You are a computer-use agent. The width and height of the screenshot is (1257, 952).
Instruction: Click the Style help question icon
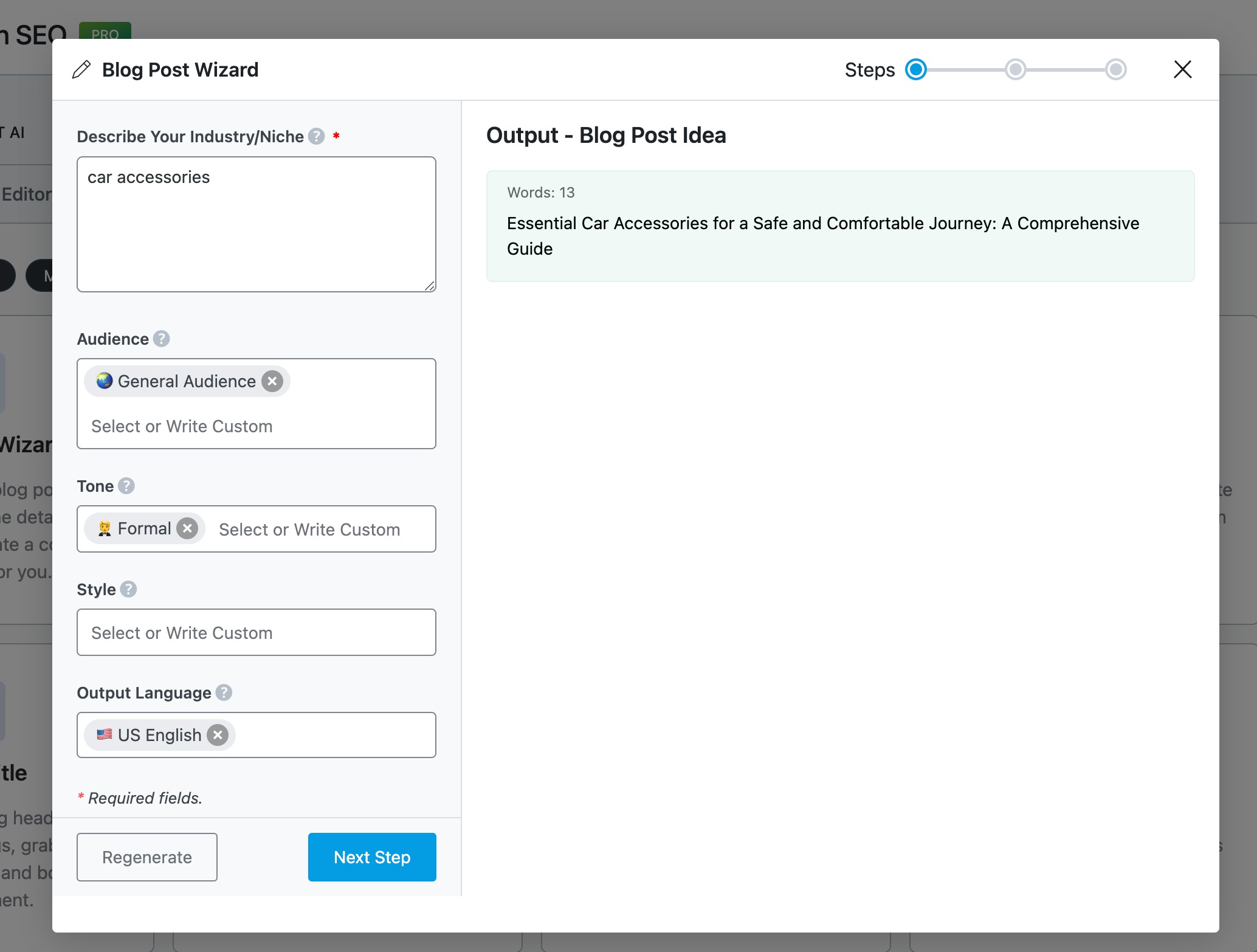coord(128,589)
